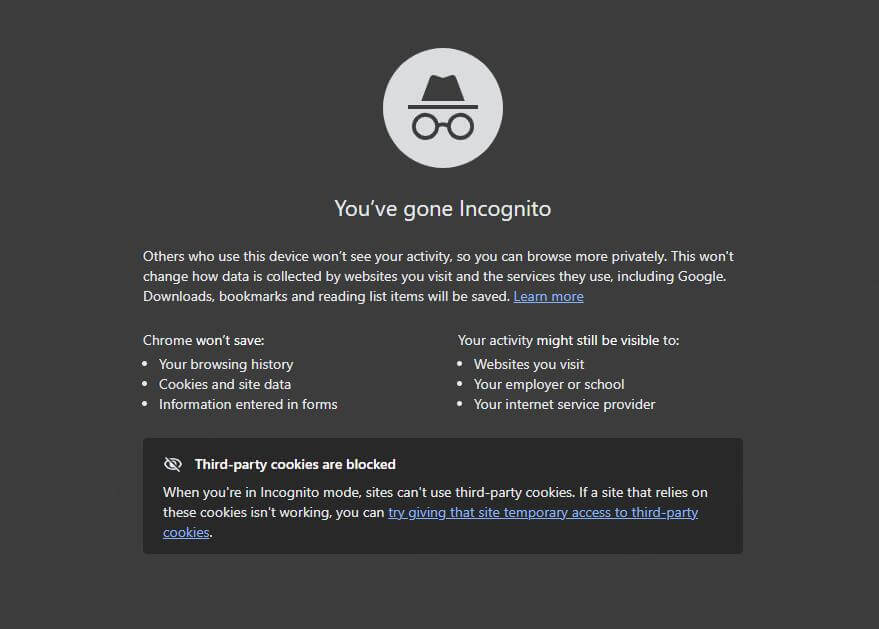879x629 pixels.
Task: Click the Information entered in forms item
Action: [x=248, y=404]
